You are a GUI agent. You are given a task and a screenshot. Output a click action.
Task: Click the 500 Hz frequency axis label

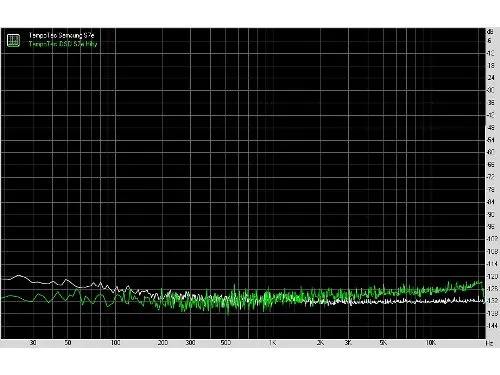(x=226, y=343)
